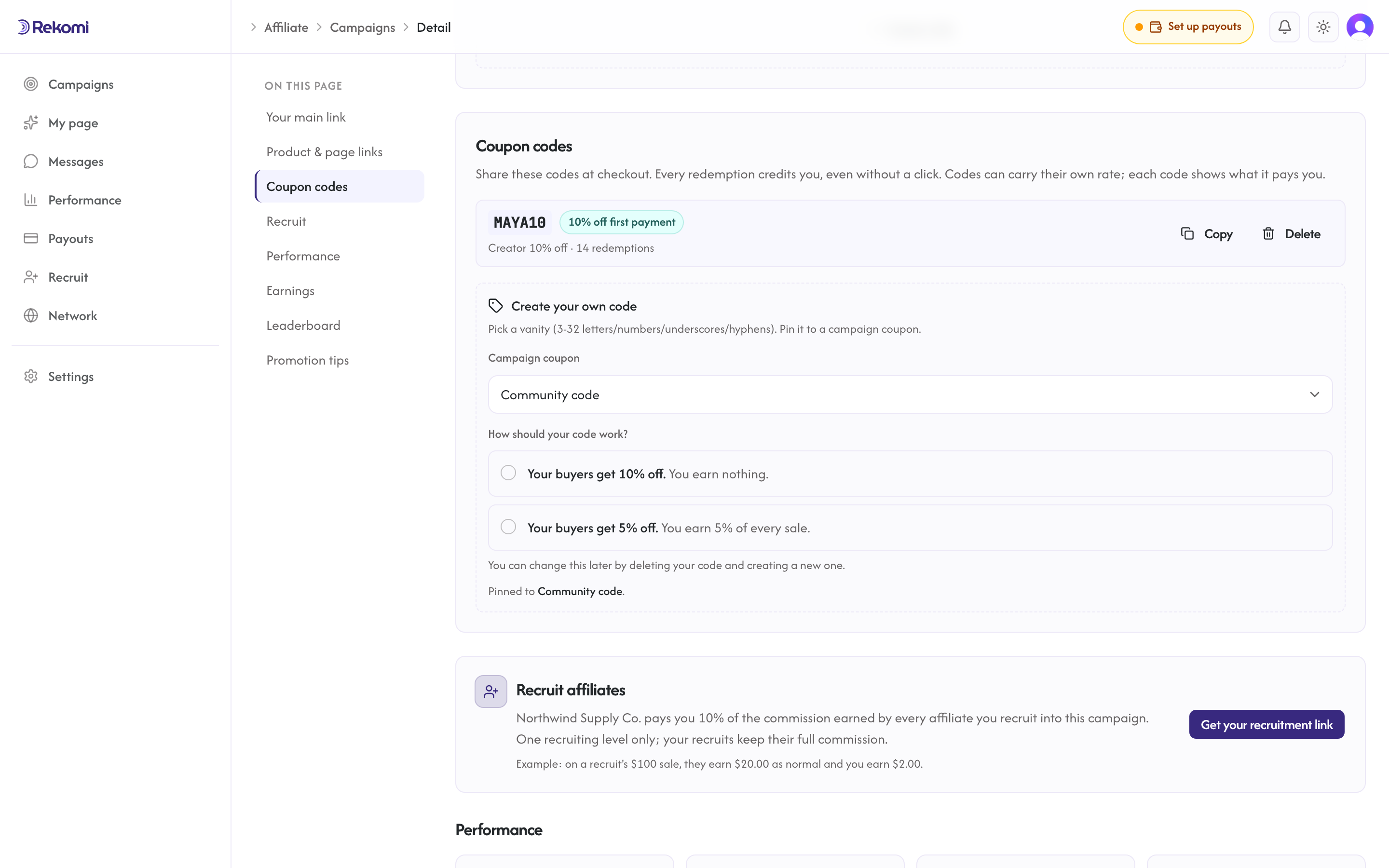
Task: Jump to Product & page links section
Action: pos(339,151)
